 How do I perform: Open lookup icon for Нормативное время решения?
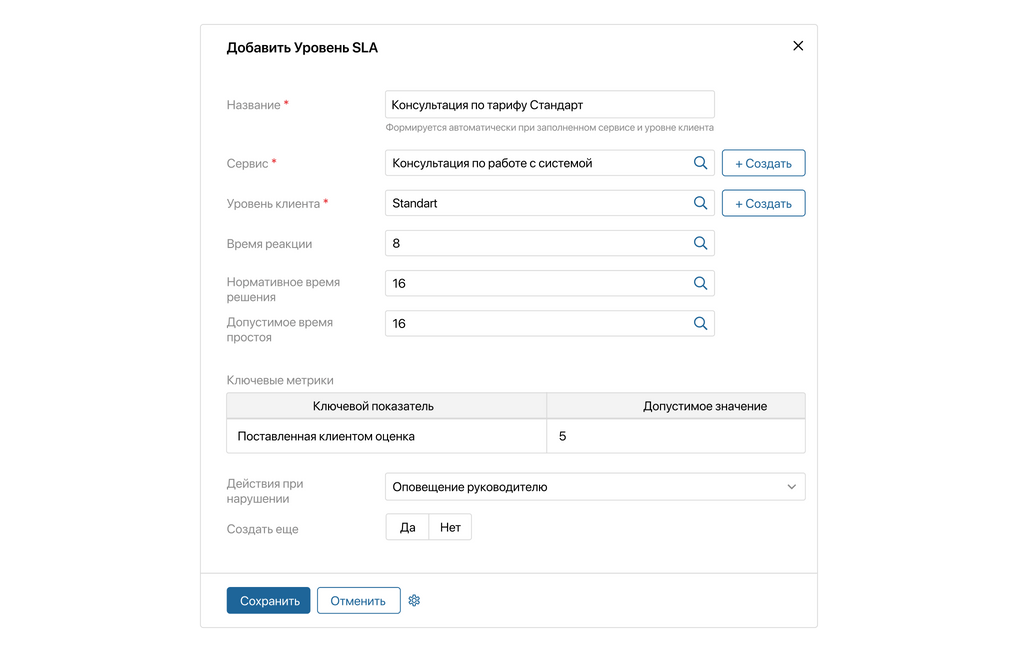coord(700,284)
